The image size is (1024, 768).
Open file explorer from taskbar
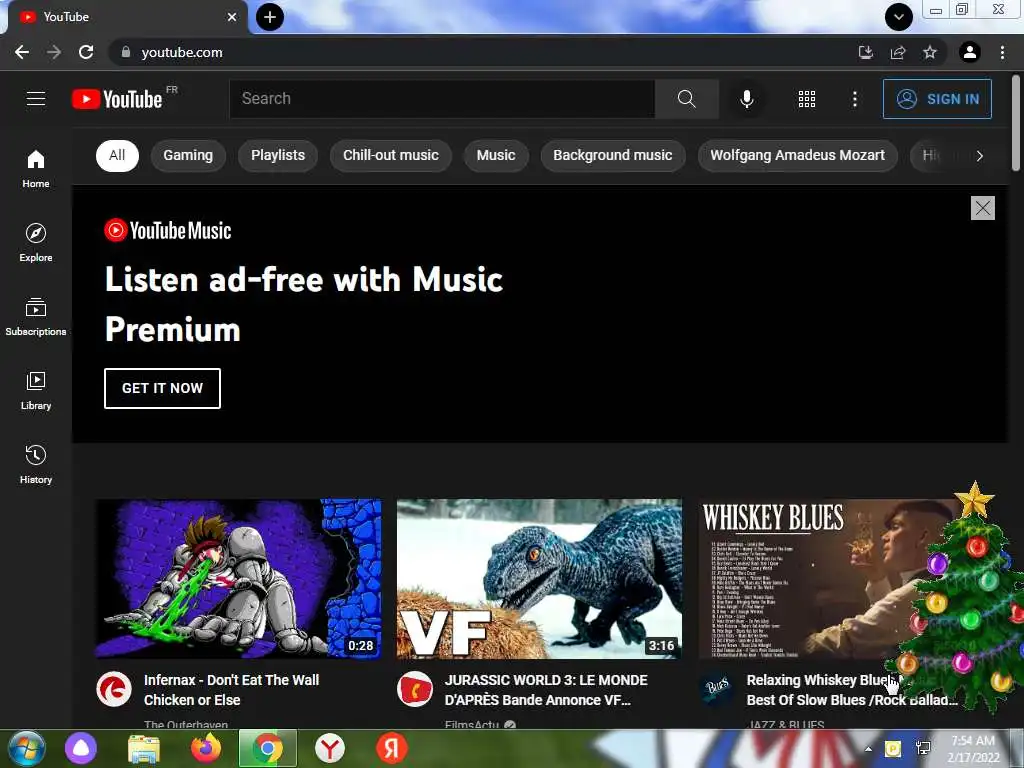pyautogui.click(x=144, y=748)
